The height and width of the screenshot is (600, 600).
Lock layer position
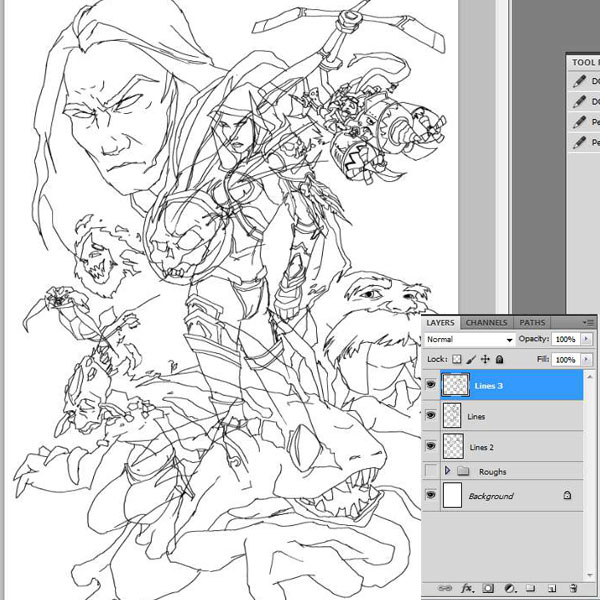click(485, 359)
